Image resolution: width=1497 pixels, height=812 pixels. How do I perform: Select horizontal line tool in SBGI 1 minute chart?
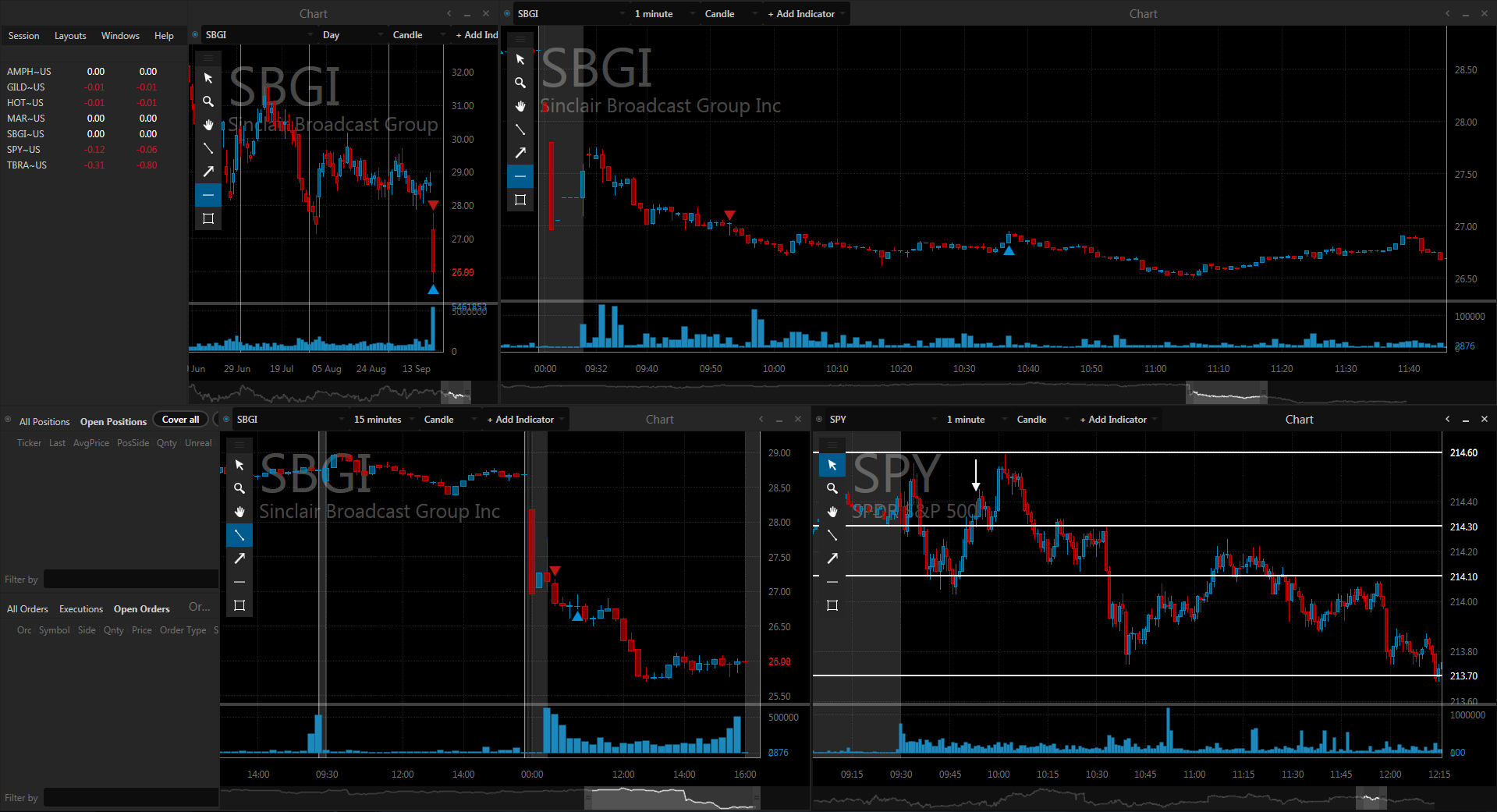520,176
